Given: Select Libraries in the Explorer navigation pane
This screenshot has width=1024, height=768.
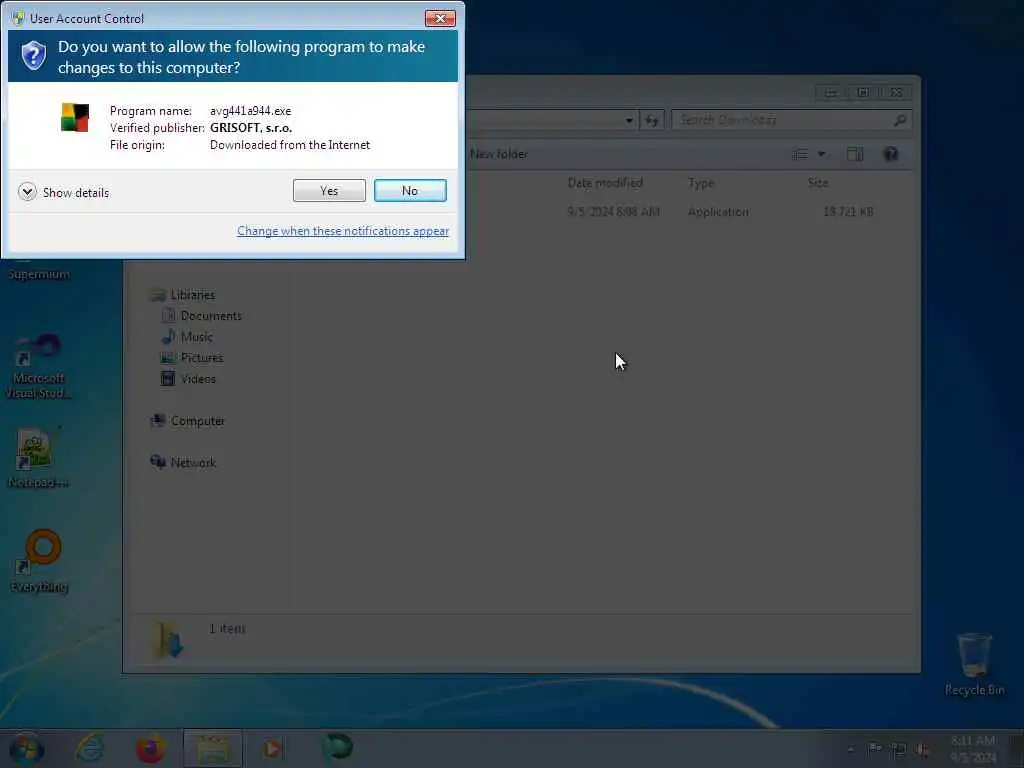Looking at the screenshot, I should pos(193,295).
